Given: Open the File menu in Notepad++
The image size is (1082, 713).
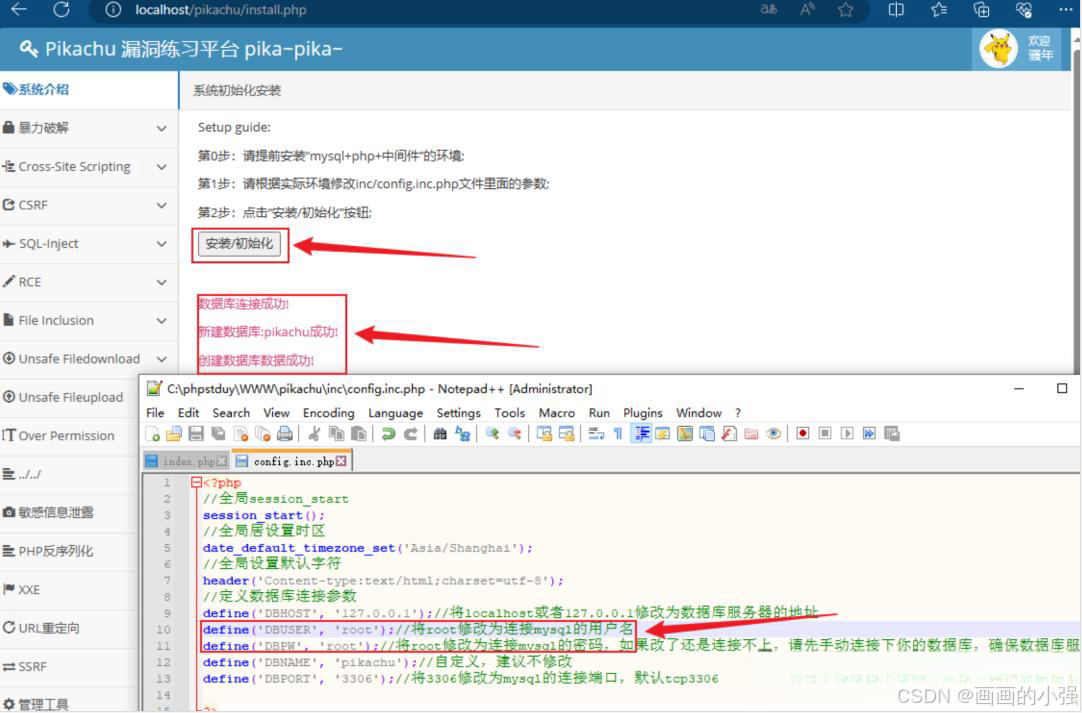Looking at the screenshot, I should click(155, 413).
